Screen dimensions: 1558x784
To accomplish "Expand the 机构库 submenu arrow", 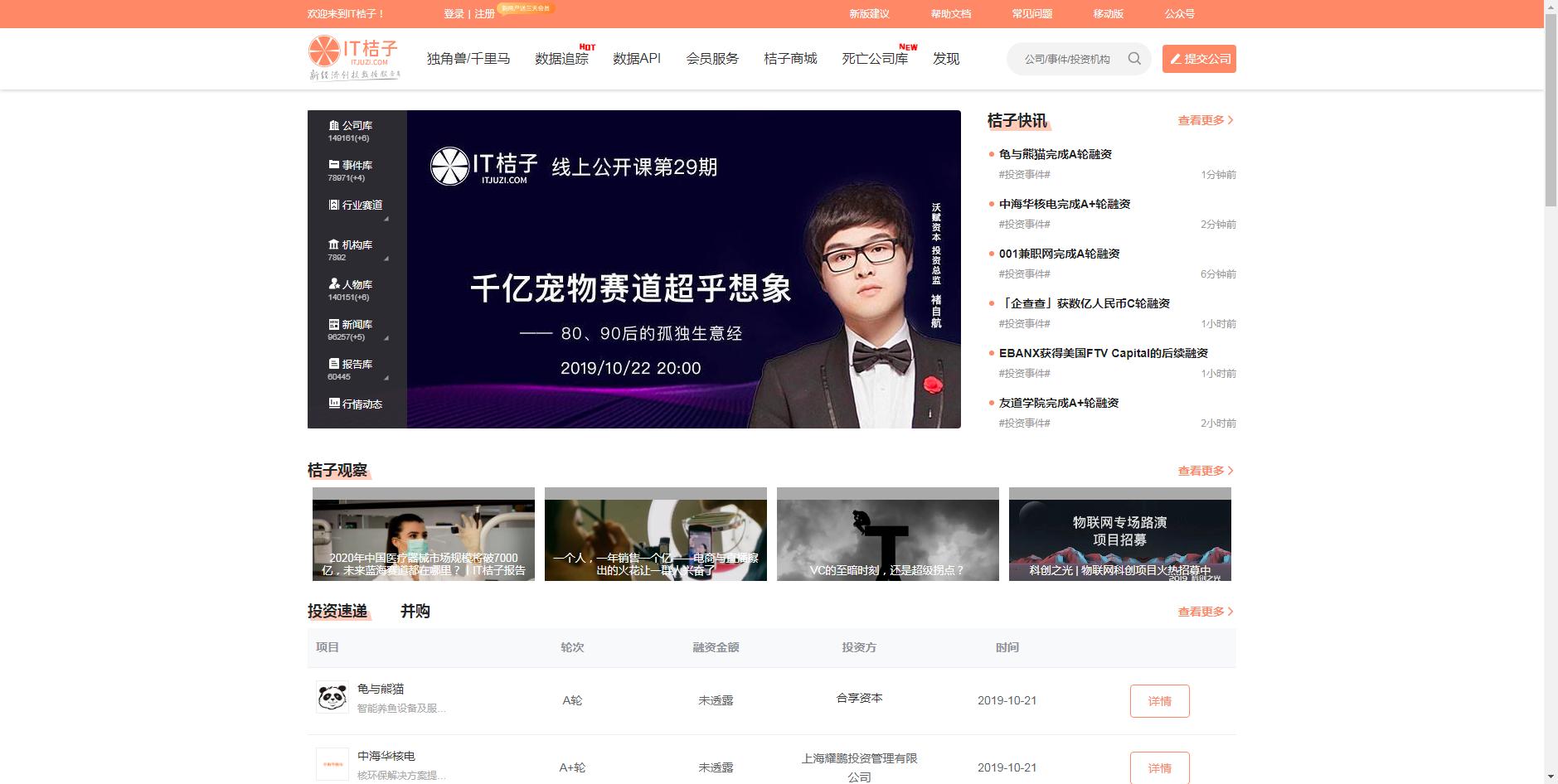I will coord(386,259).
